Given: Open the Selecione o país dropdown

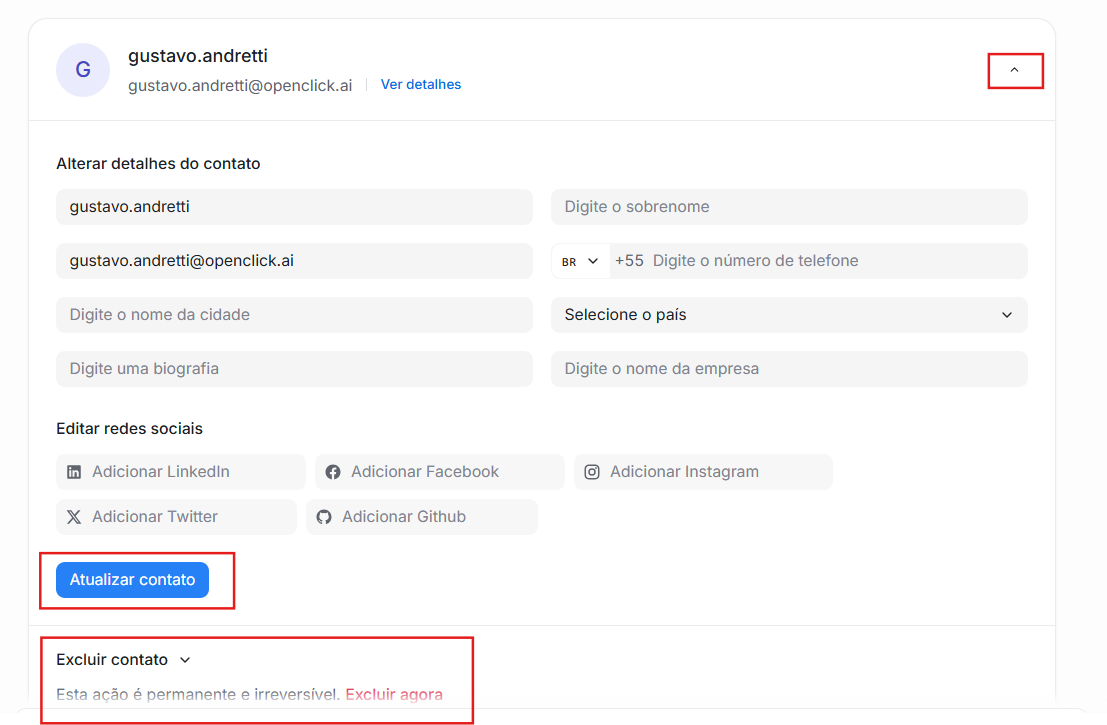Looking at the screenshot, I should 788,315.
